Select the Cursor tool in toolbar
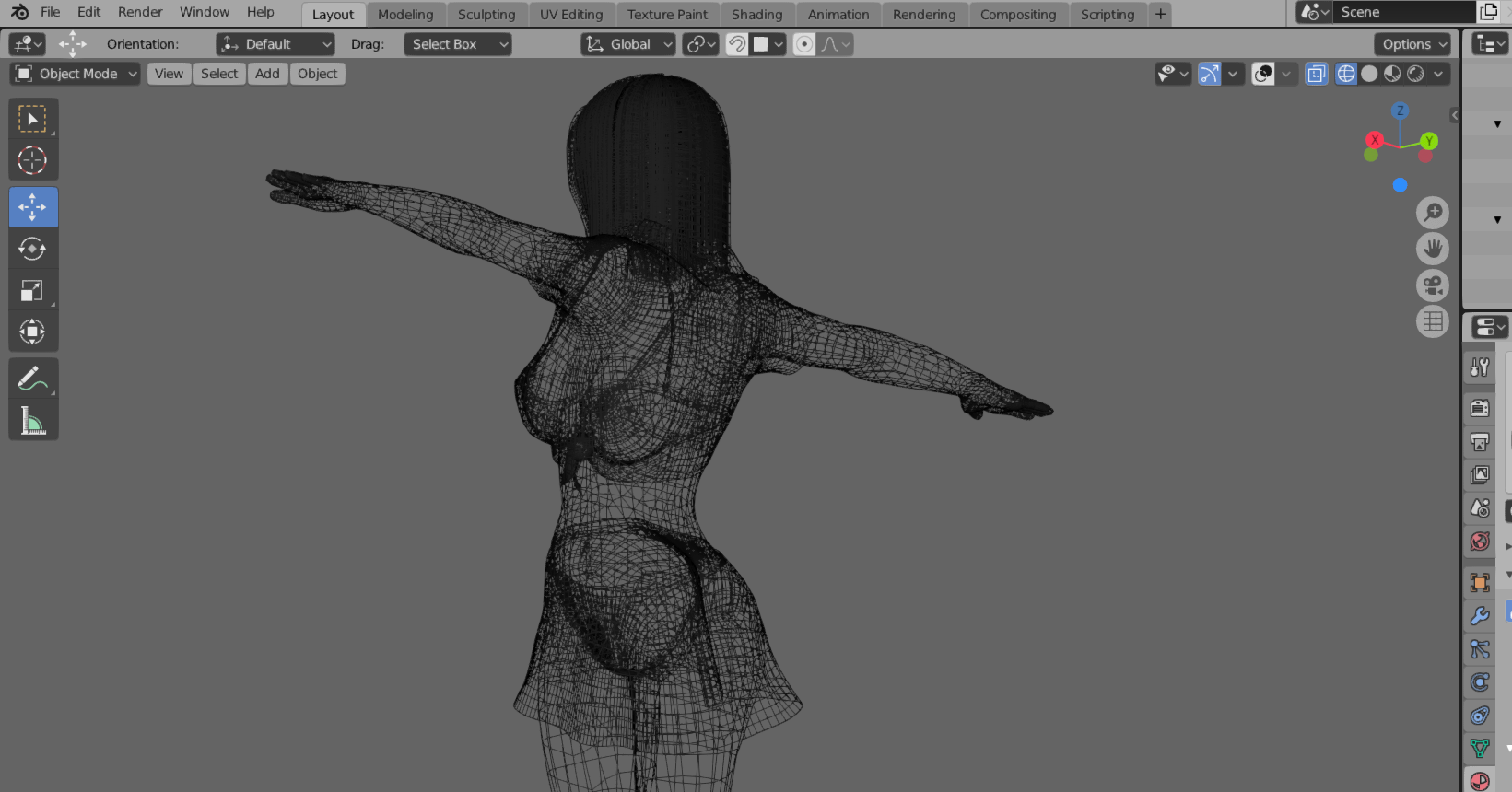 pos(32,160)
